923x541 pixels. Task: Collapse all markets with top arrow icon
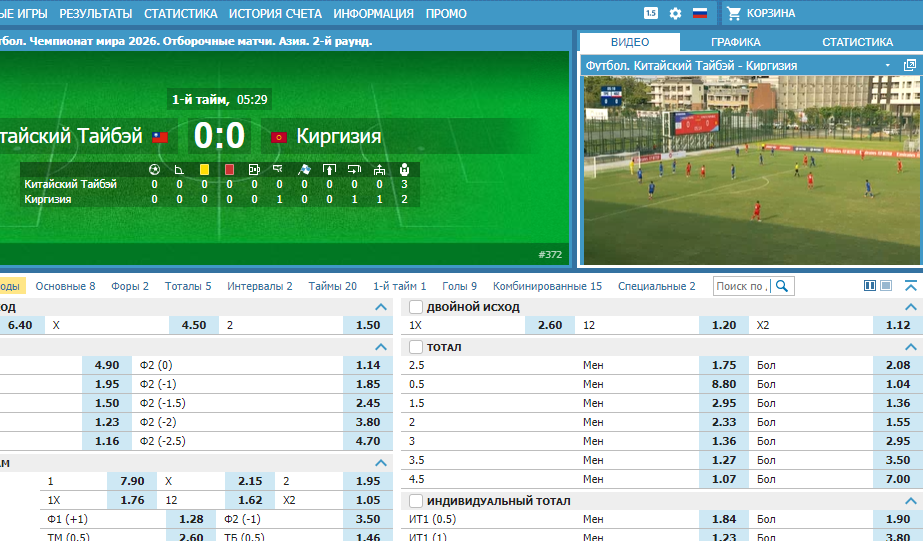point(911,286)
